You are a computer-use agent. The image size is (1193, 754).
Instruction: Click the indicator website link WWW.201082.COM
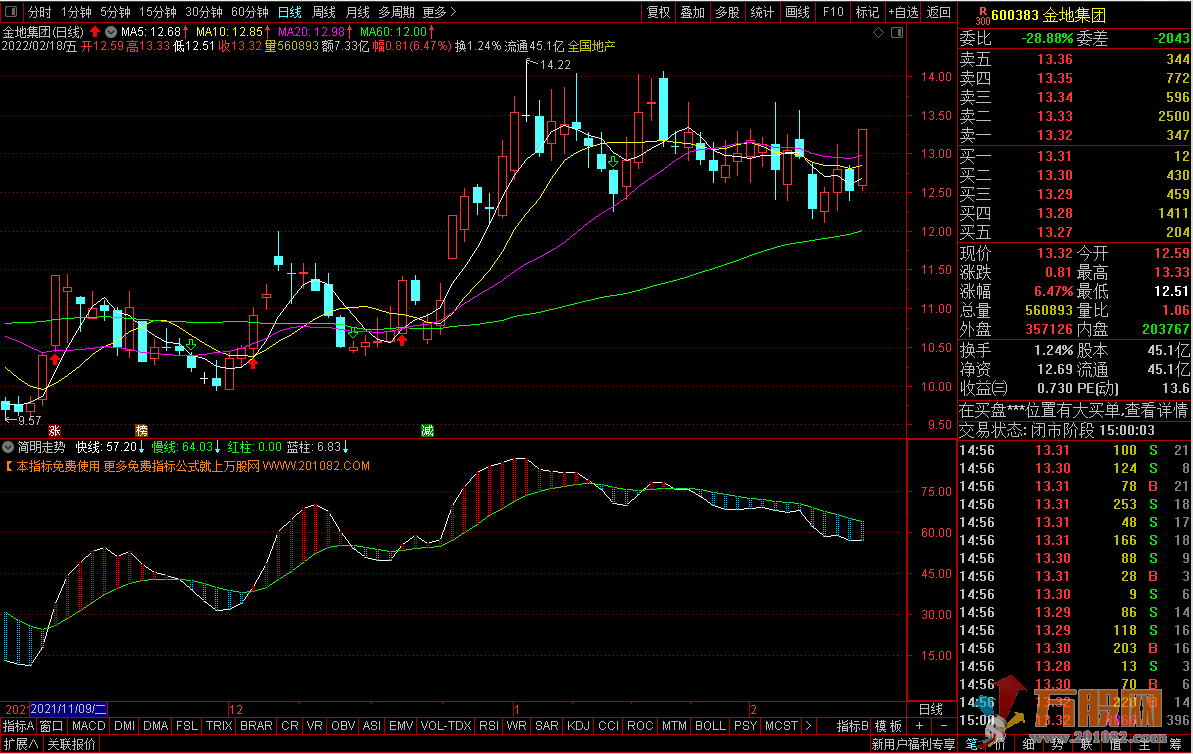coord(316,466)
